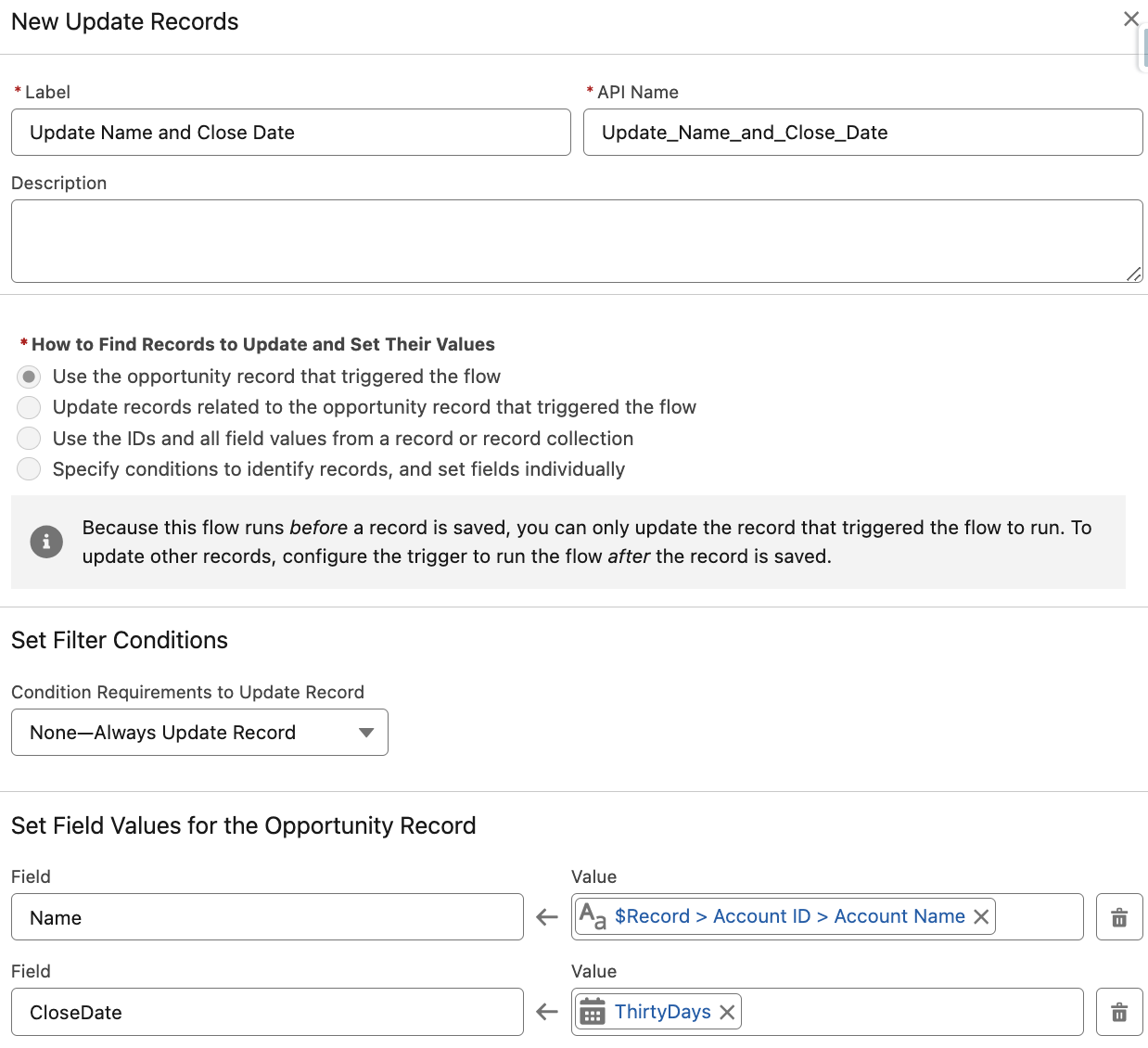
Task: Delete the CloseDate field assignment with trash icon
Action: click(1119, 1011)
